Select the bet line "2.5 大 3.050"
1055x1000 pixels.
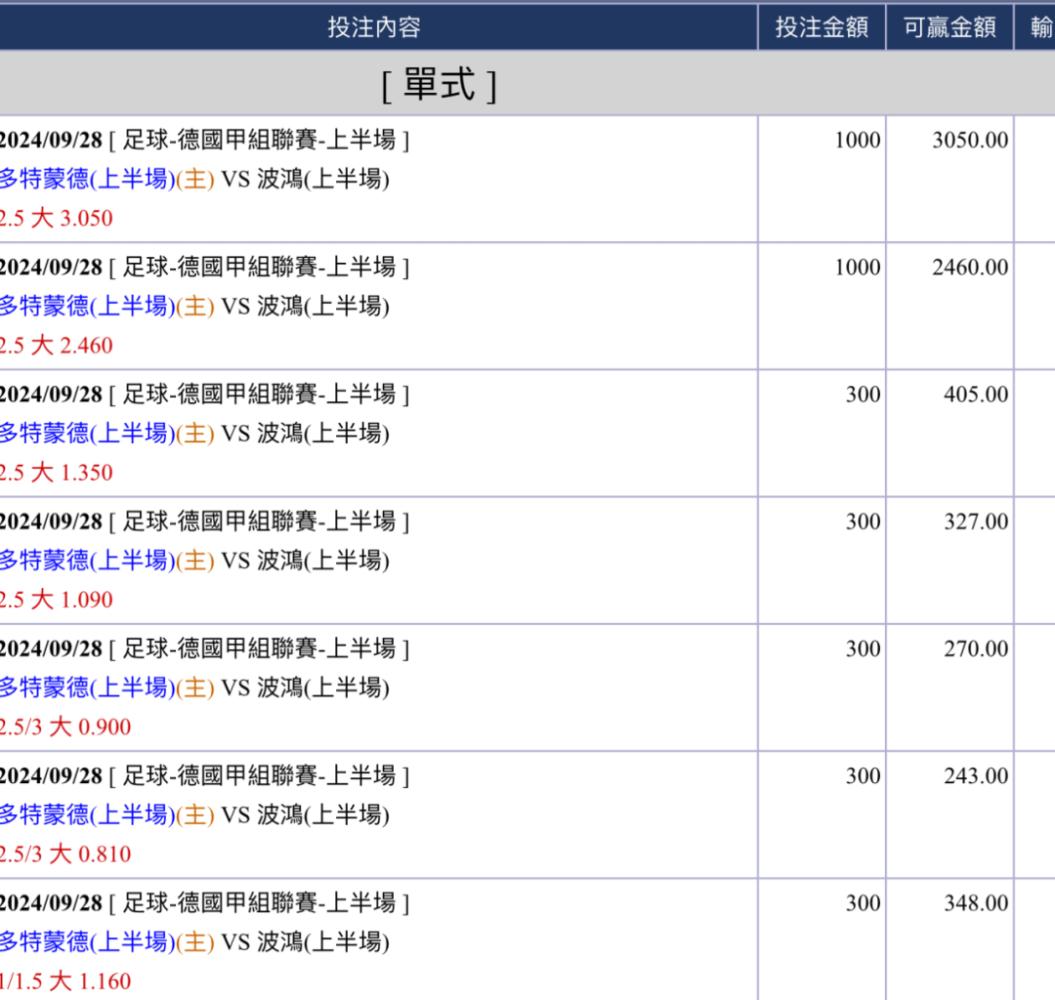tap(57, 218)
